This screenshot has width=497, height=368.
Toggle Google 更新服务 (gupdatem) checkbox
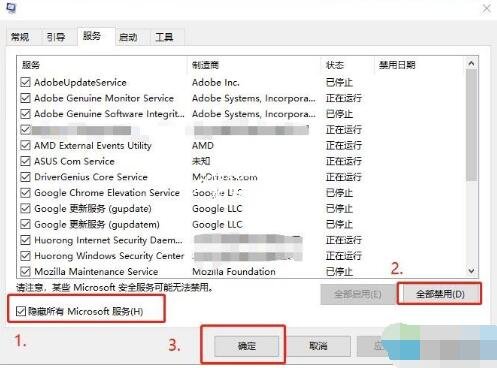tap(26, 224)
